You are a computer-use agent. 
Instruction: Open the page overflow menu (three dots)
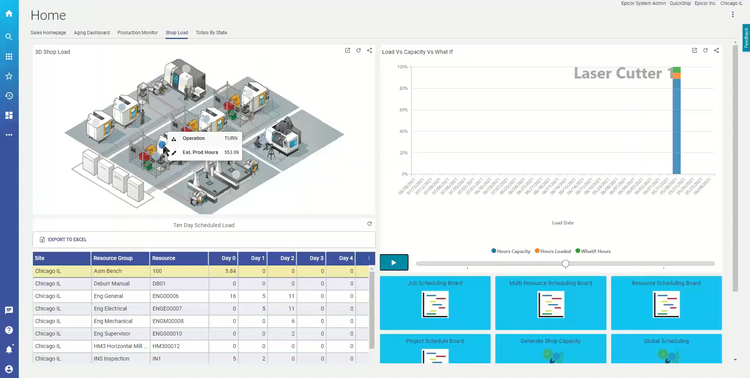[x=732, y=15]
